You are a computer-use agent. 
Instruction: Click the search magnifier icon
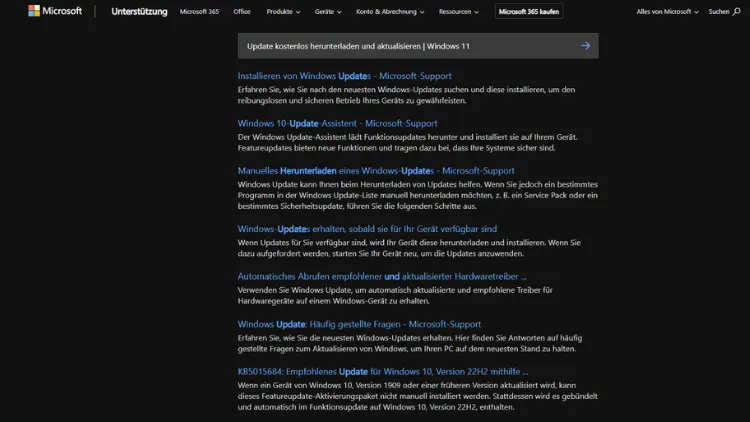737,11
